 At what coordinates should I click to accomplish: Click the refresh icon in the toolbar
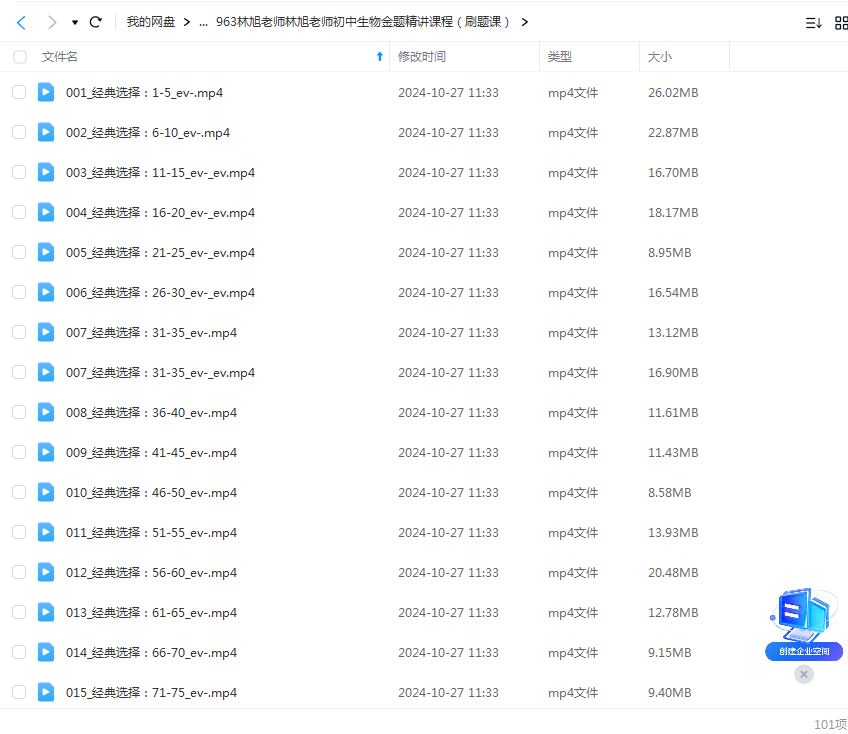95,21
